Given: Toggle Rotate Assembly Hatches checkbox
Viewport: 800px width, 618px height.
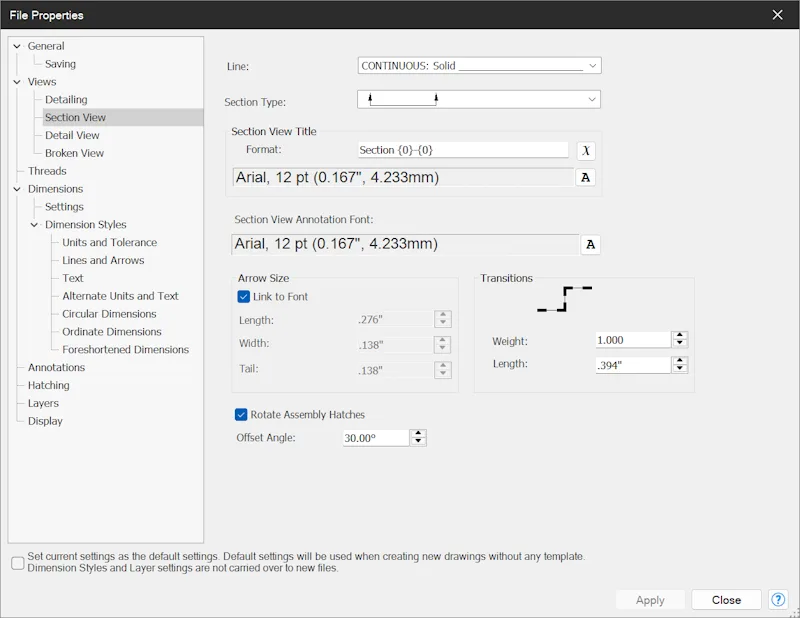Looking at the screenshot, I should (x=241, y=414).
